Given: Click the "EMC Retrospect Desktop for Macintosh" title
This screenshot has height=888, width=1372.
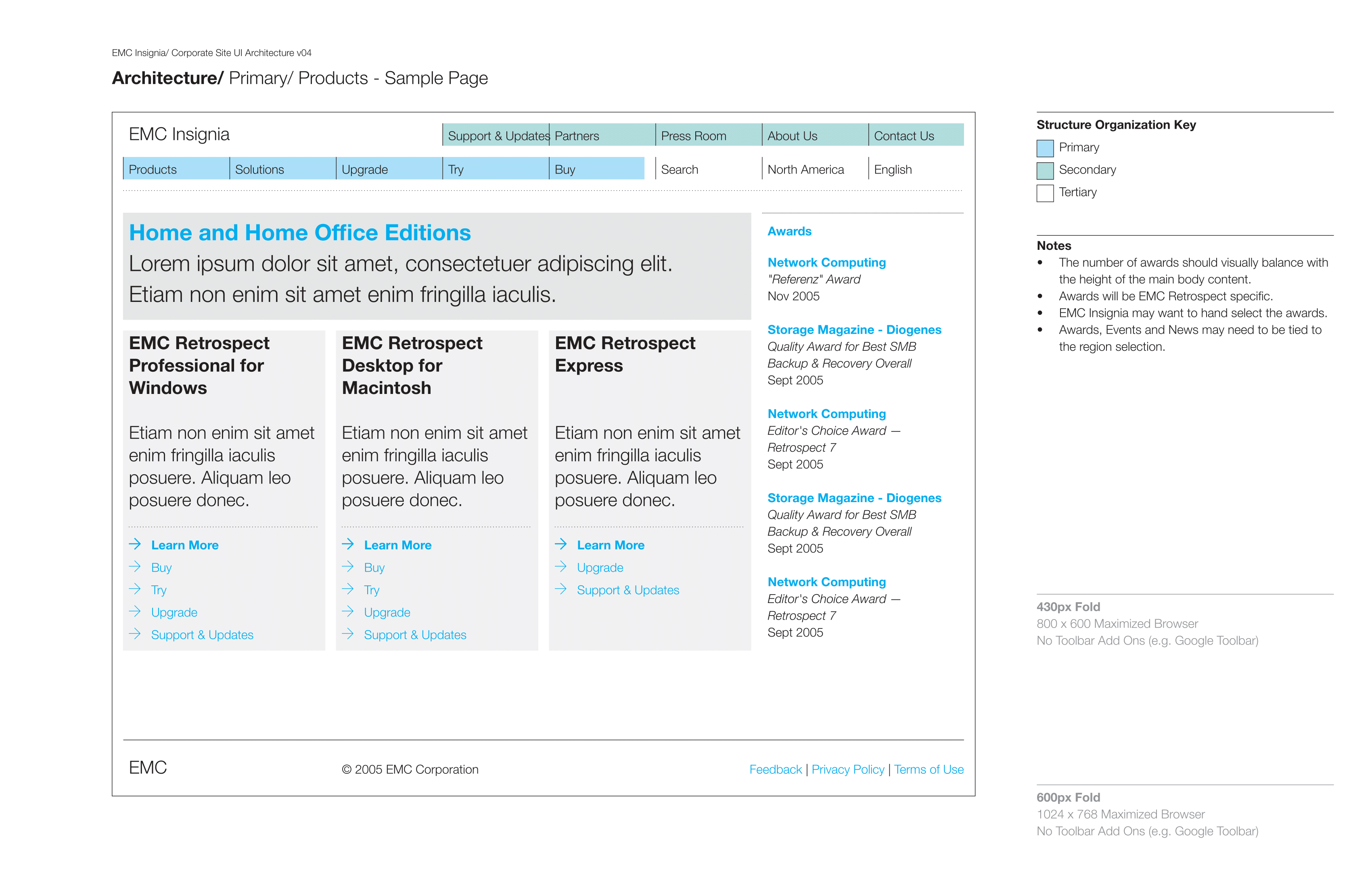Looking at the screenshot, I should click(x=412, y=365).
